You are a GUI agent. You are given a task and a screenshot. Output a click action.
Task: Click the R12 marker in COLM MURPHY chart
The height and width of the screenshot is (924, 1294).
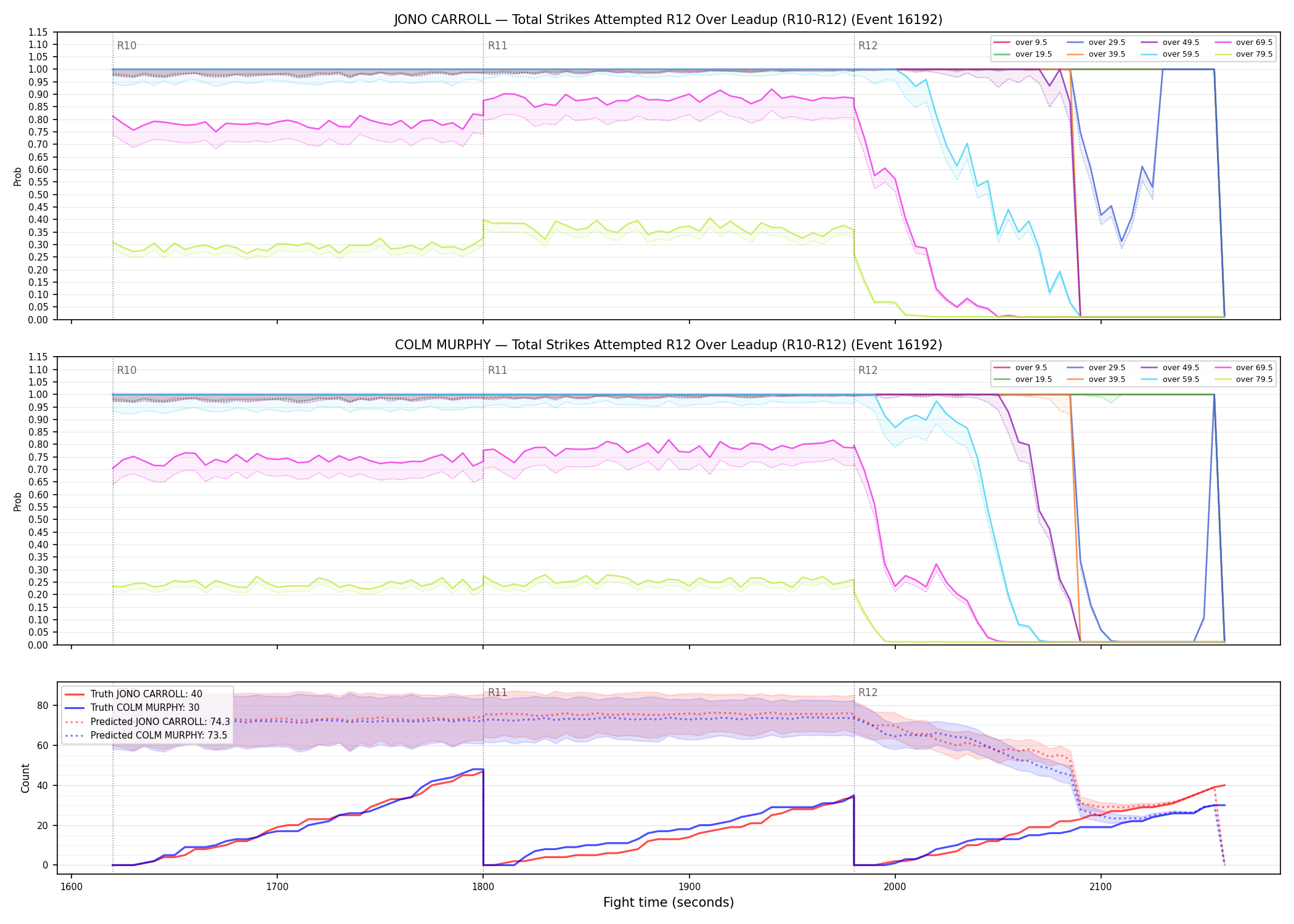pos(868,370)
